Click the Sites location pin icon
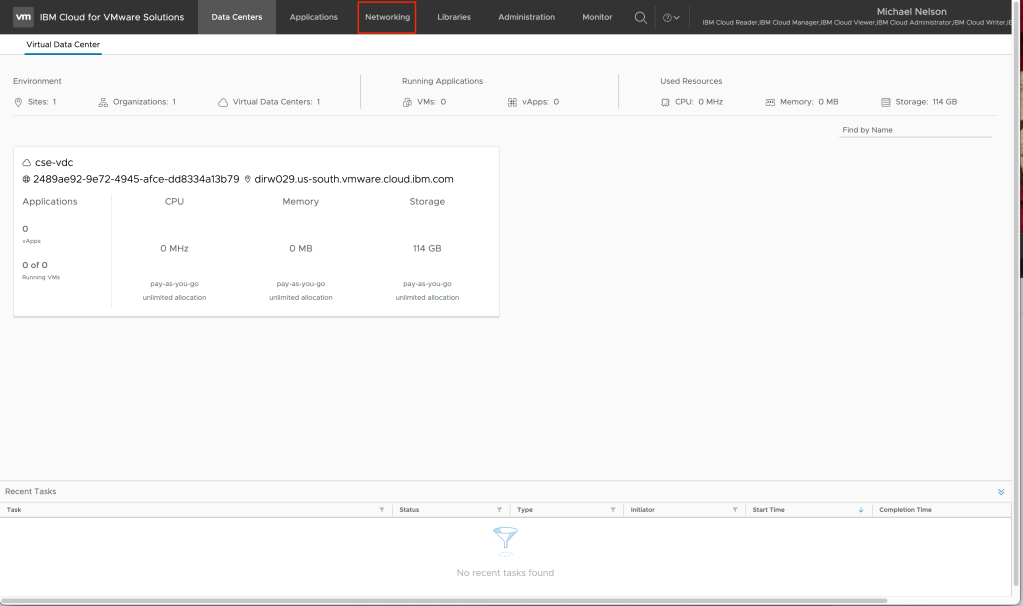The width and height of the screenshot is (1023, 606). [19, 102]
